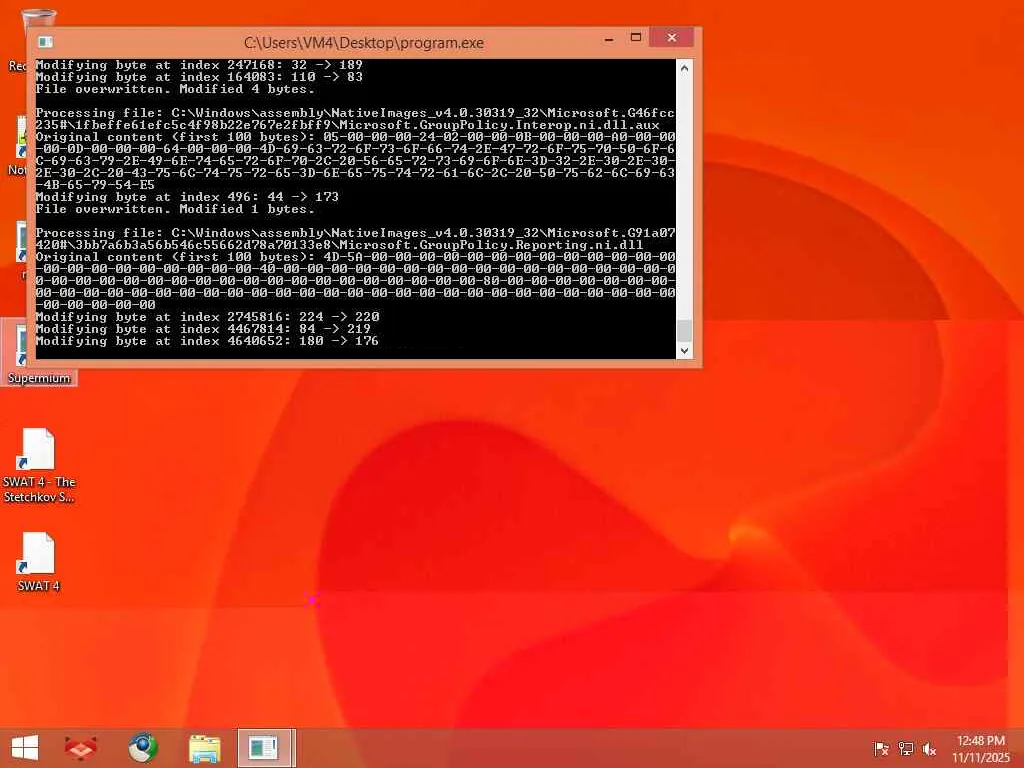Maximize the program.exe console window
This screenshot has height=768, width=1024.
tap(635, 38)
